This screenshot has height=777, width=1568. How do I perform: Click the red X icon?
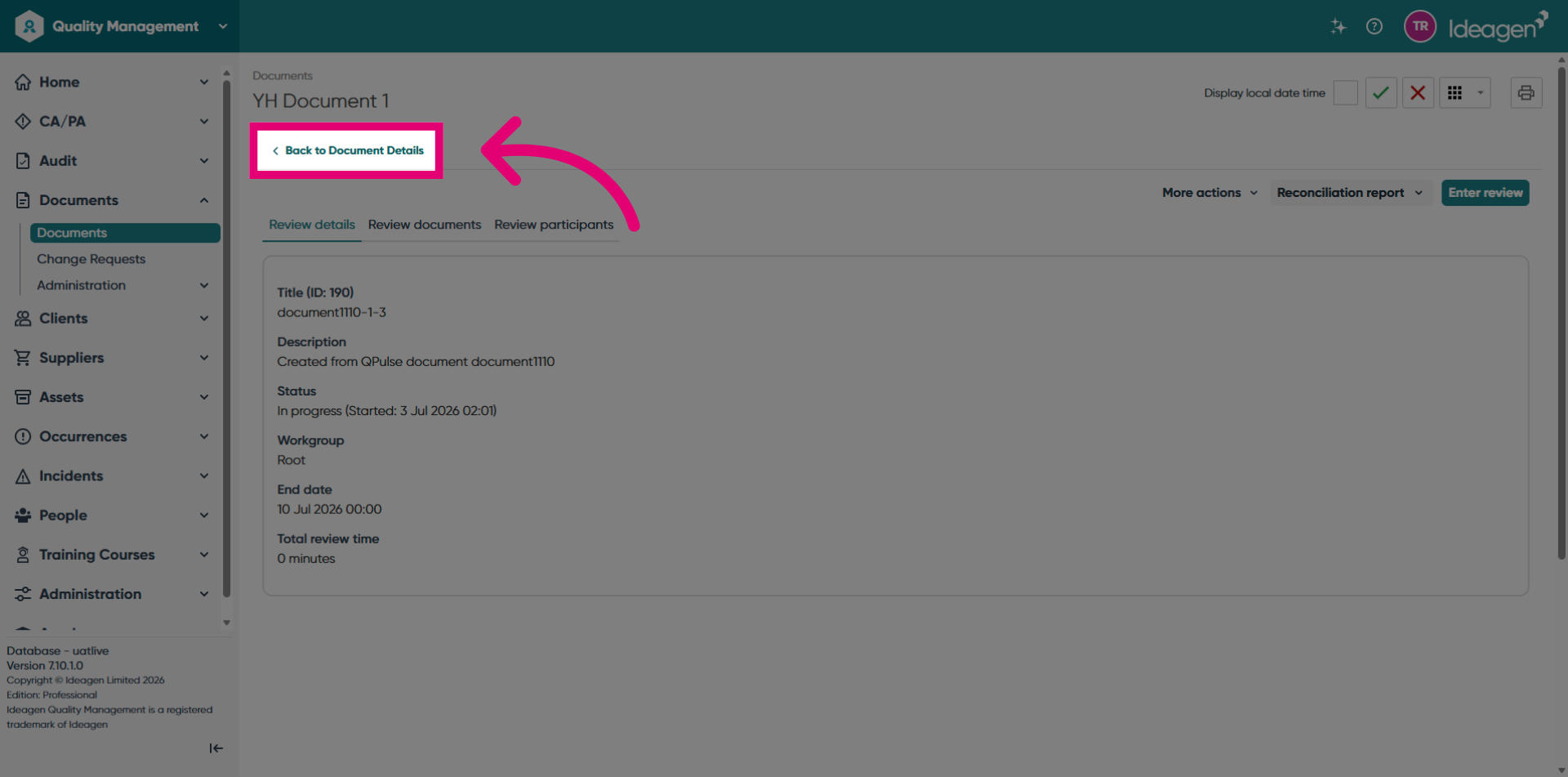pyautogui.click(x=1418, y=93)
